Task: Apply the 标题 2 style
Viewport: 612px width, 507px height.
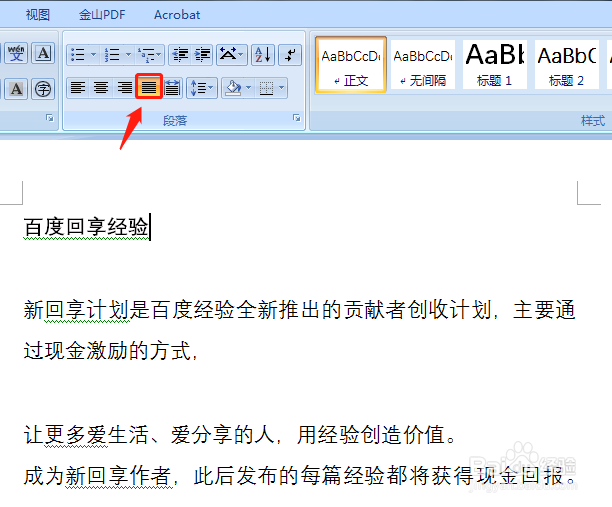Action: pyautogui.click(x=566, y=65)
